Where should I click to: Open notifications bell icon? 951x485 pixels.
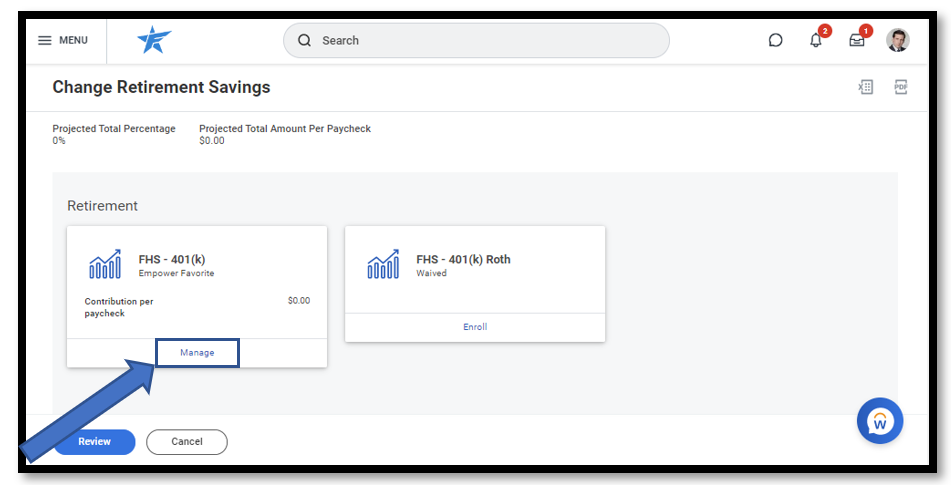pyautogui.click(x=816, y=40)
